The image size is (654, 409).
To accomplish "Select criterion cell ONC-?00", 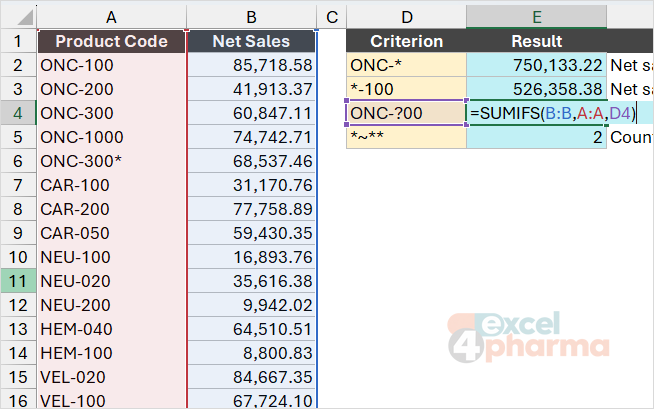I will click(407, 113).
